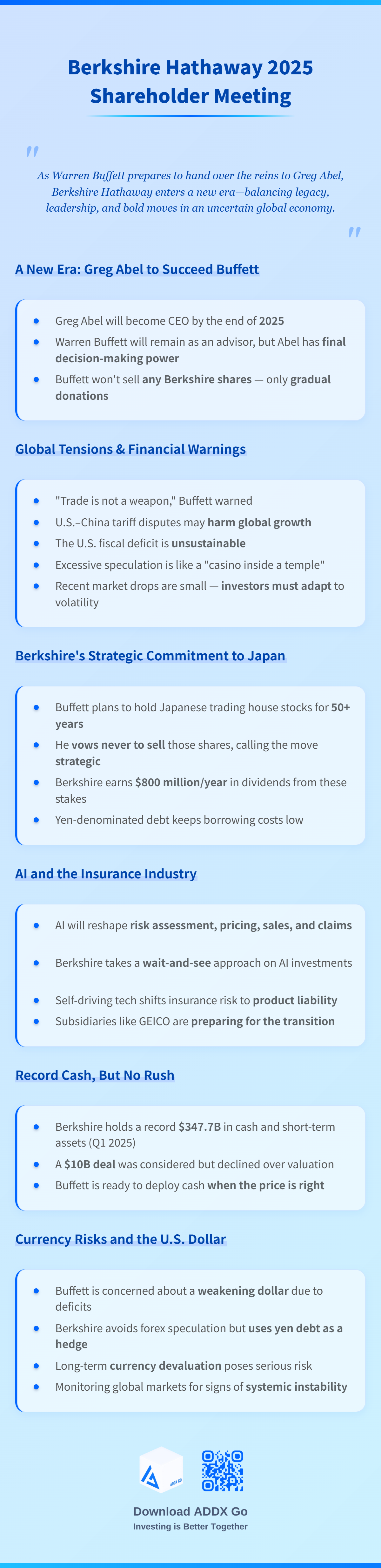Image resolution: width=381 pixels, height=1568 pixels.
Task: Click the "AI and the Insurance Industry" heading
Action: (106, 874)
